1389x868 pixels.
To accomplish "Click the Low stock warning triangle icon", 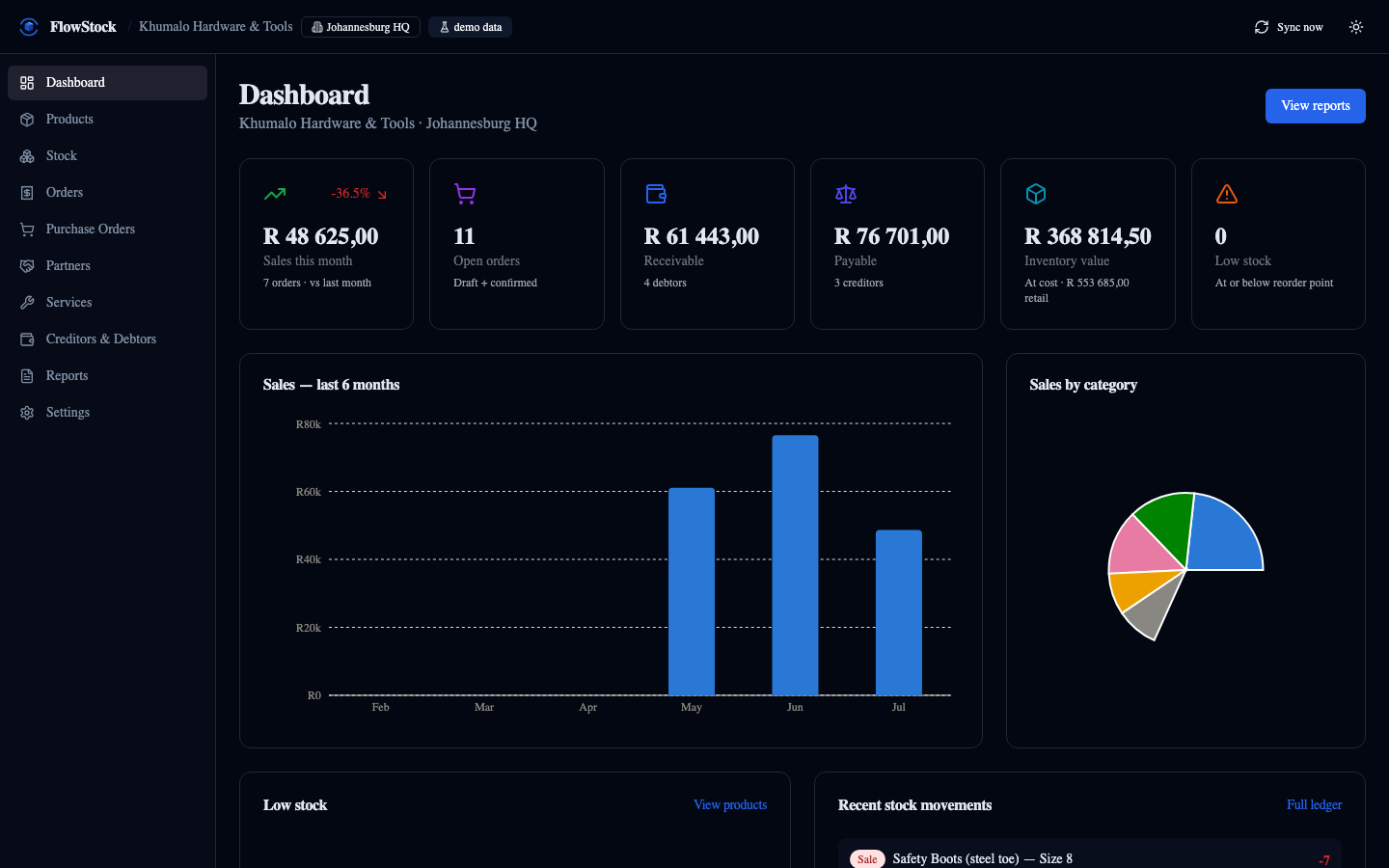I will point(1227,194).
